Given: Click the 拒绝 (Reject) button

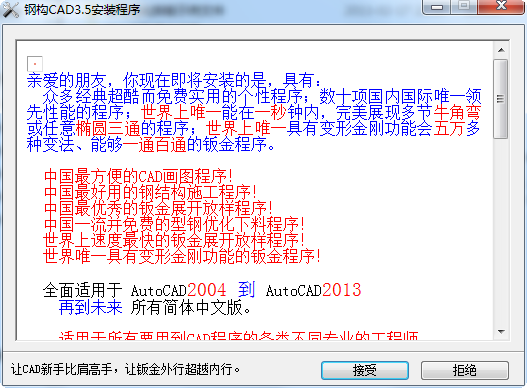Looking at the screenshot, I should [x=464, y=370].
